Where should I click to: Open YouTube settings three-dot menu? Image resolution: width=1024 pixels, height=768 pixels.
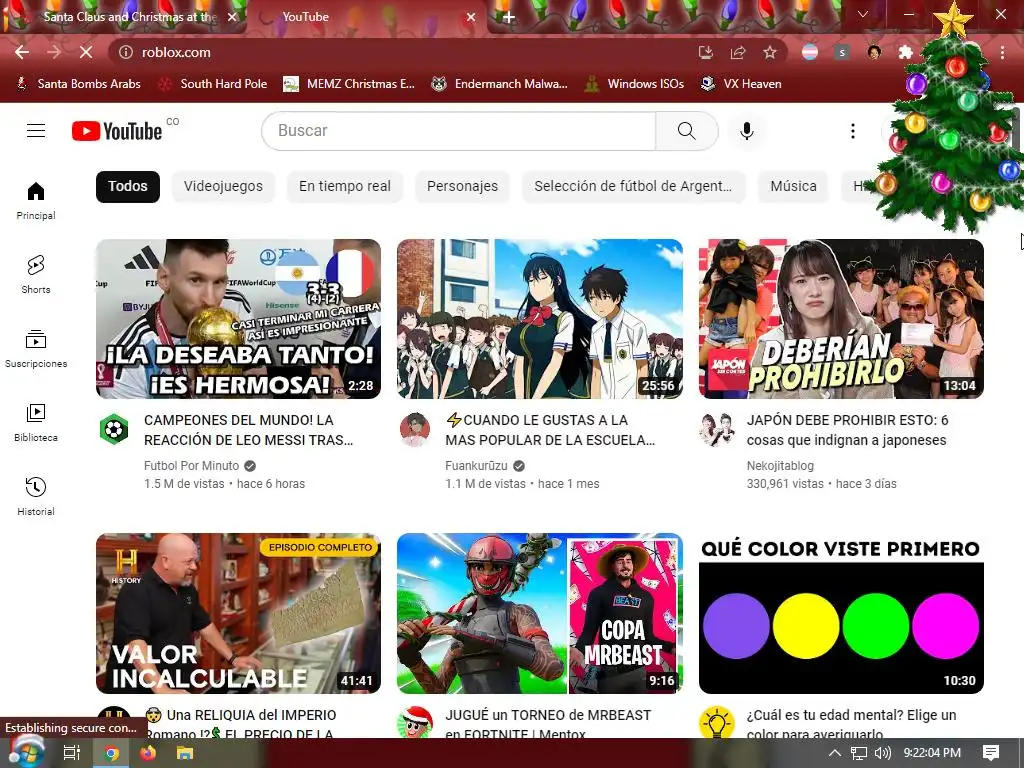point(852,131)
